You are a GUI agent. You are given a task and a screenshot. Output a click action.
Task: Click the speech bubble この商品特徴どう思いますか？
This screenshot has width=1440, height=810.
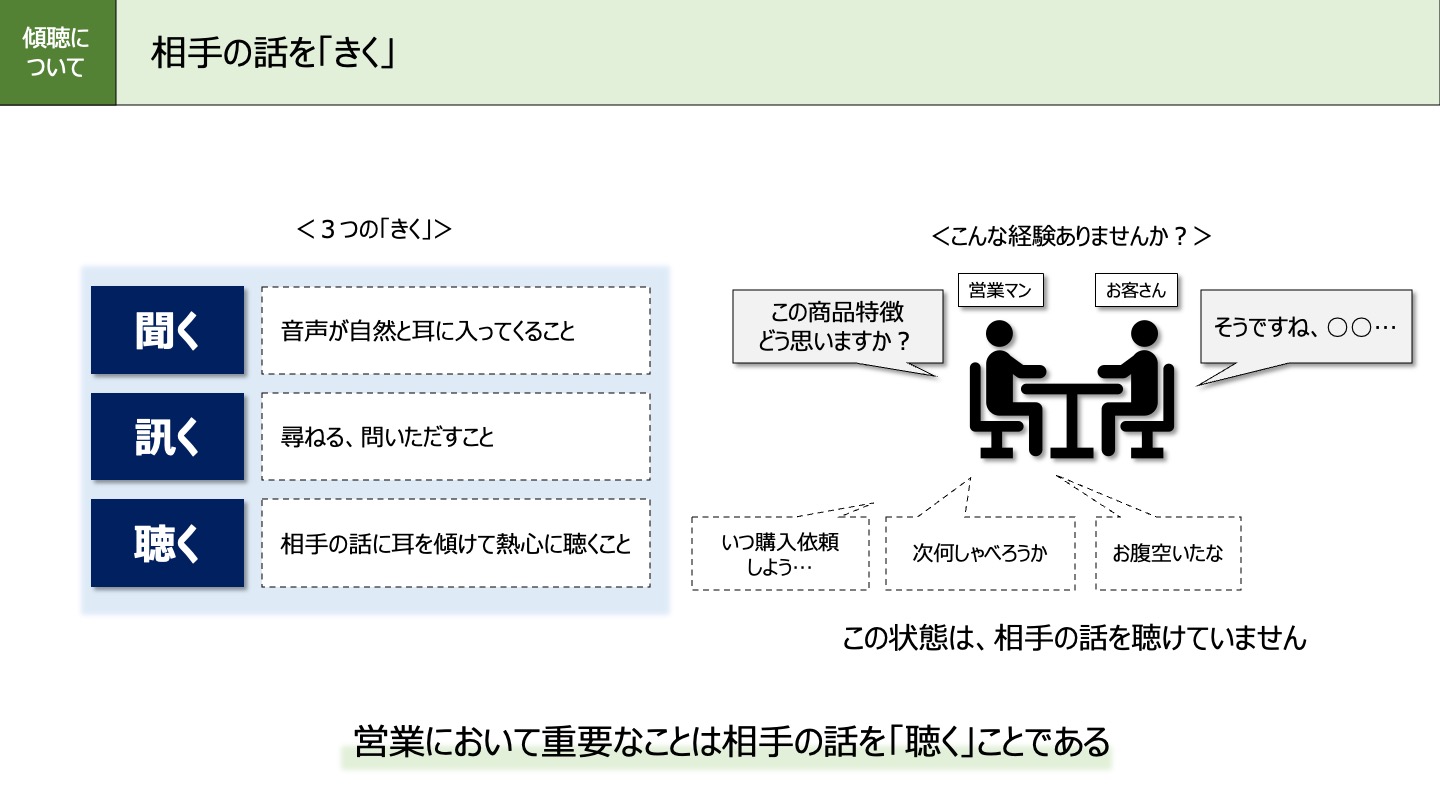coord(838,328)
